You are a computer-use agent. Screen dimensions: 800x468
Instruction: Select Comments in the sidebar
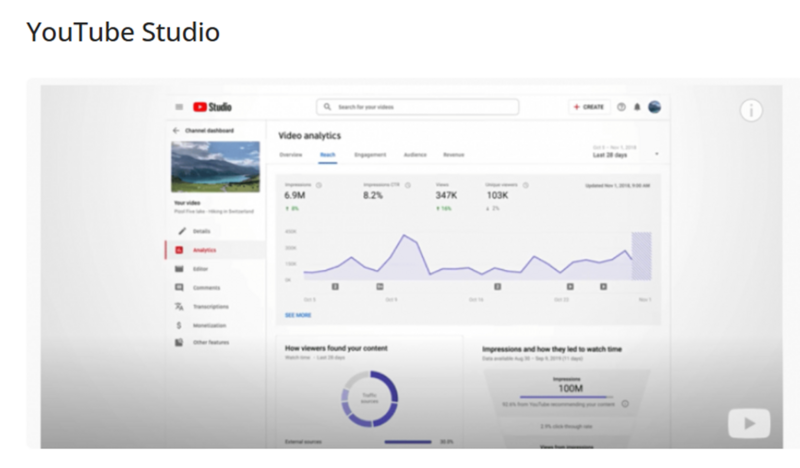(207, 288)
